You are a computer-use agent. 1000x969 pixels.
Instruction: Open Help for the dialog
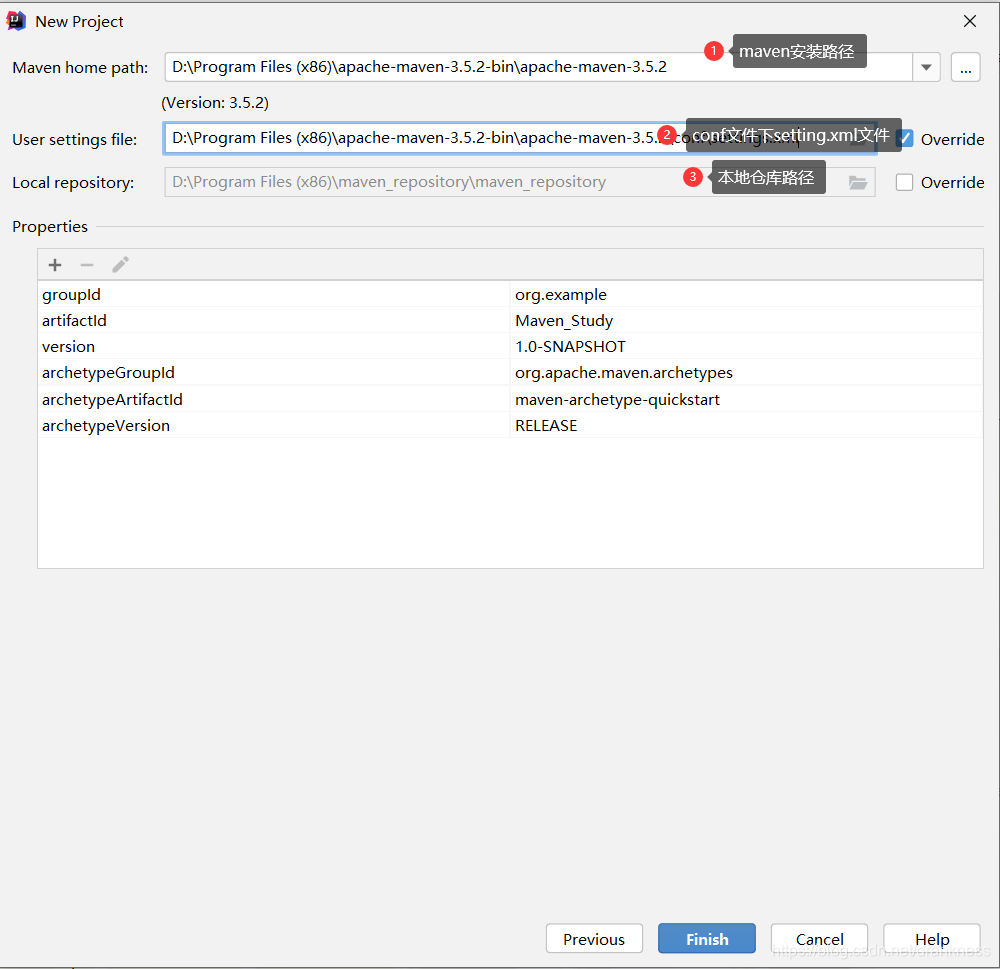click(x=932, y=938)
